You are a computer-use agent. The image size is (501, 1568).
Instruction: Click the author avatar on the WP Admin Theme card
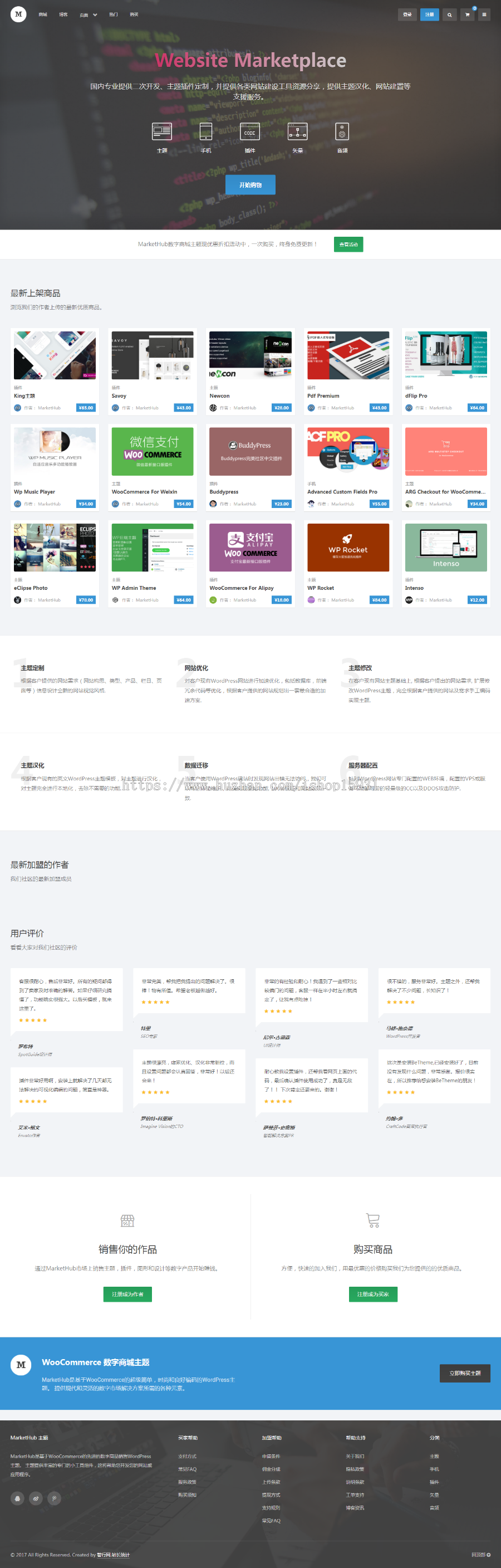pos(116,600)
